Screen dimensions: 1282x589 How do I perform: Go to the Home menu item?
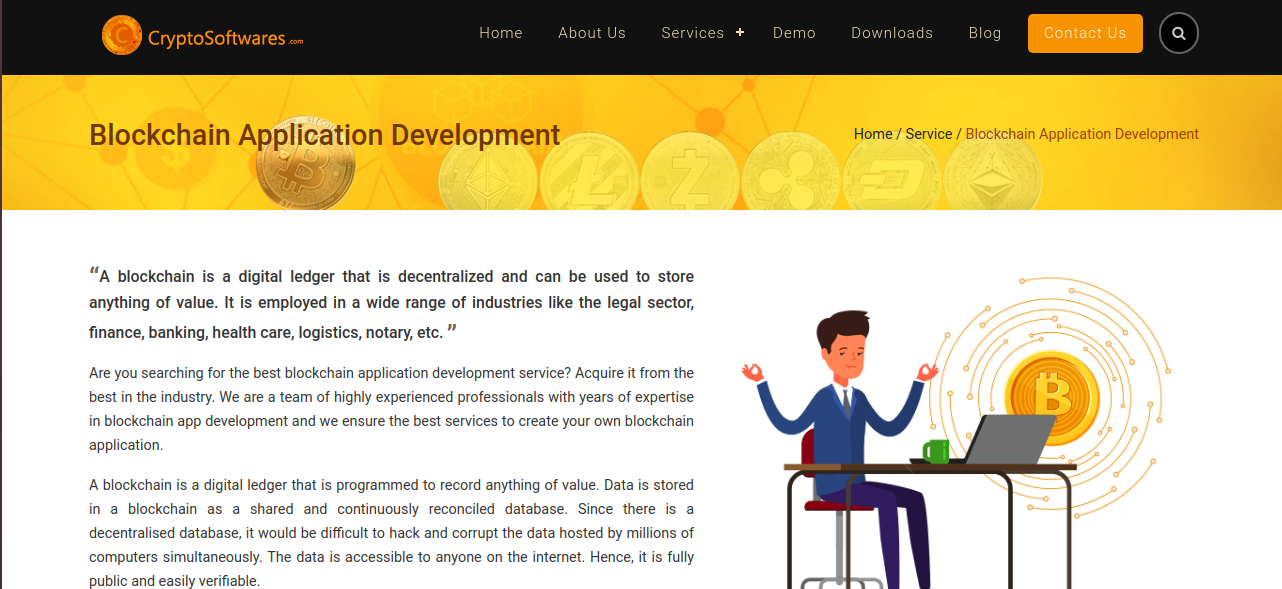coord(501,33)
